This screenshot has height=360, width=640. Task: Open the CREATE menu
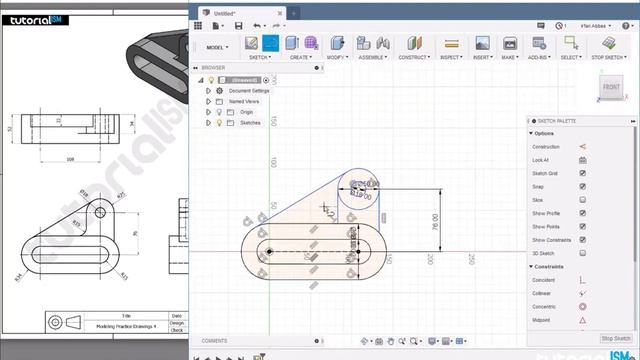coord(301,58)
